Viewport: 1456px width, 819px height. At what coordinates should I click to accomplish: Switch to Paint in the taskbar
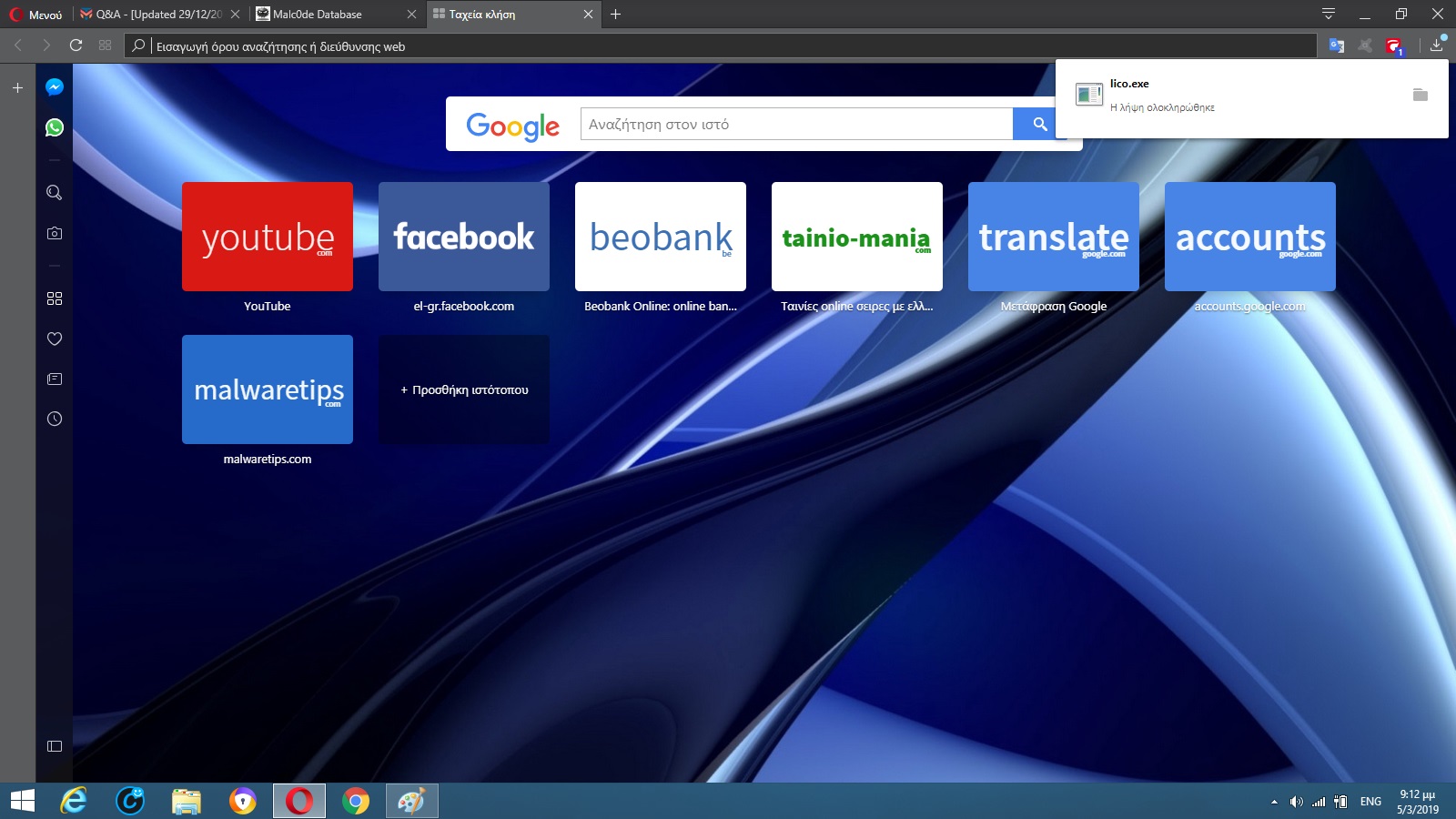(x=412, y=801)
